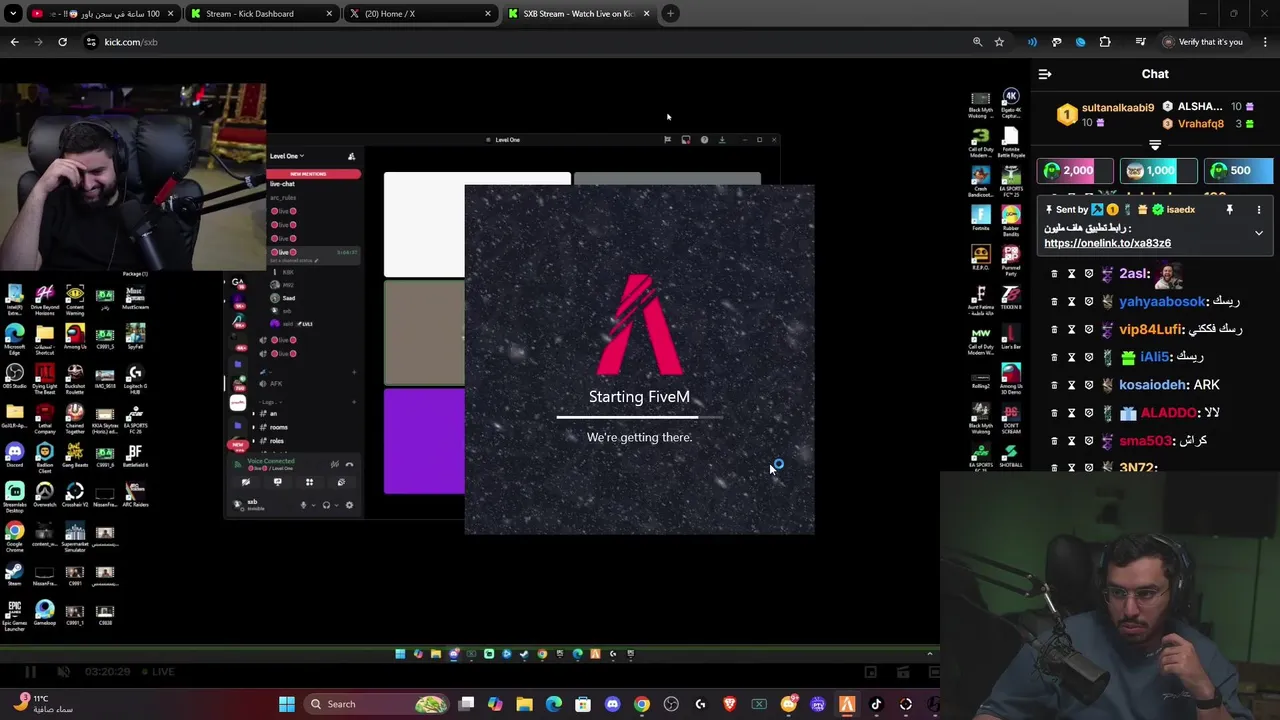Screen dimensions: 1280x720
Task: Open Level One server dropdown in Discord
Action: (287, 156)
